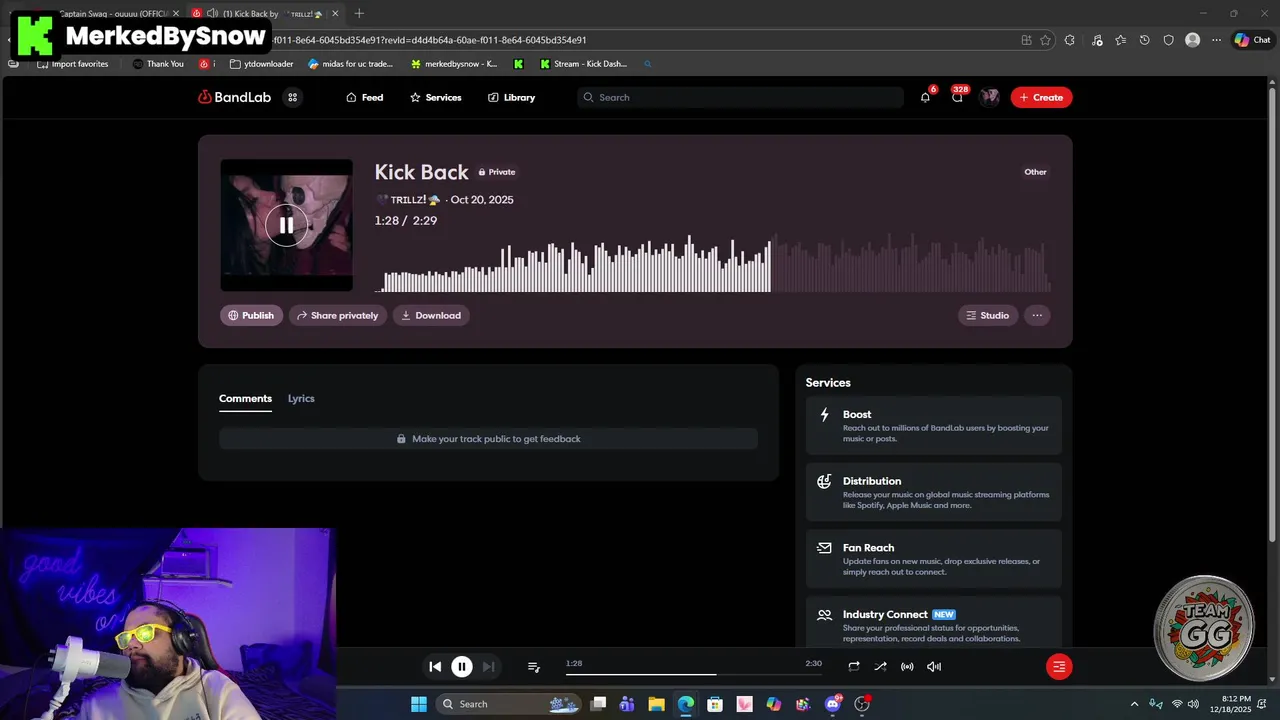Switch to the Lyrics tab
The height and width of the screenshot is (720, 1280).
pyautogui.click(x=301, y=398)
